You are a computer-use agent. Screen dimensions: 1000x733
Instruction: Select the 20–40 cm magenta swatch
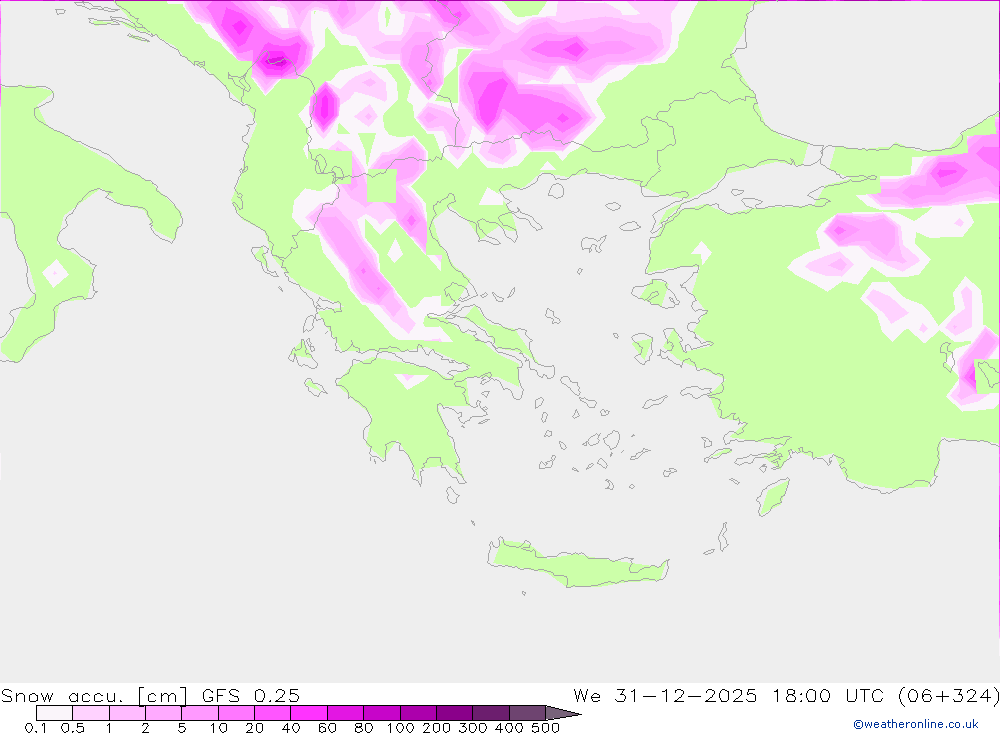click(273, 713)
